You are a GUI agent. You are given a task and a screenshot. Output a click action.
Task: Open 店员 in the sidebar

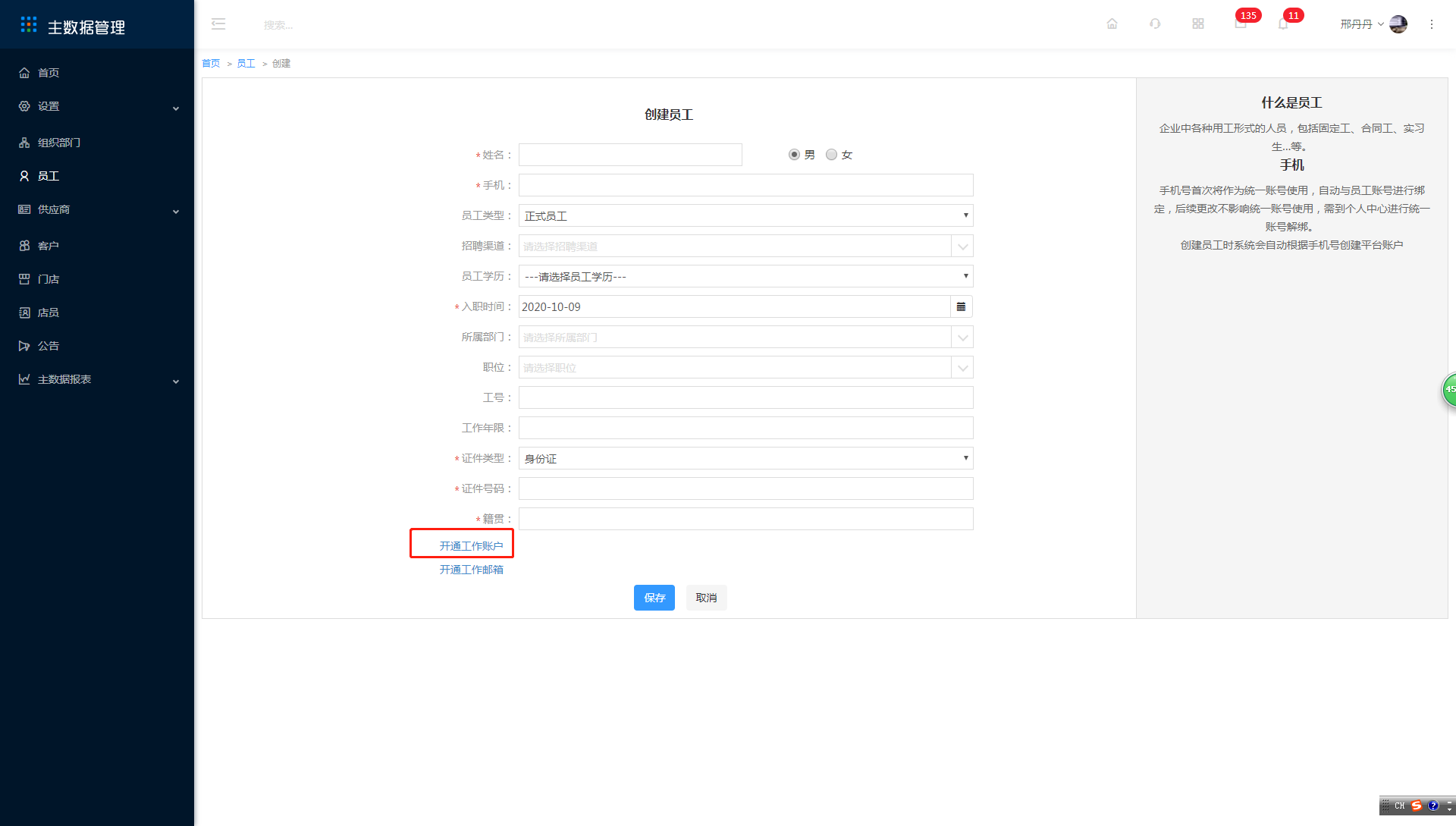tap(97, 312)
